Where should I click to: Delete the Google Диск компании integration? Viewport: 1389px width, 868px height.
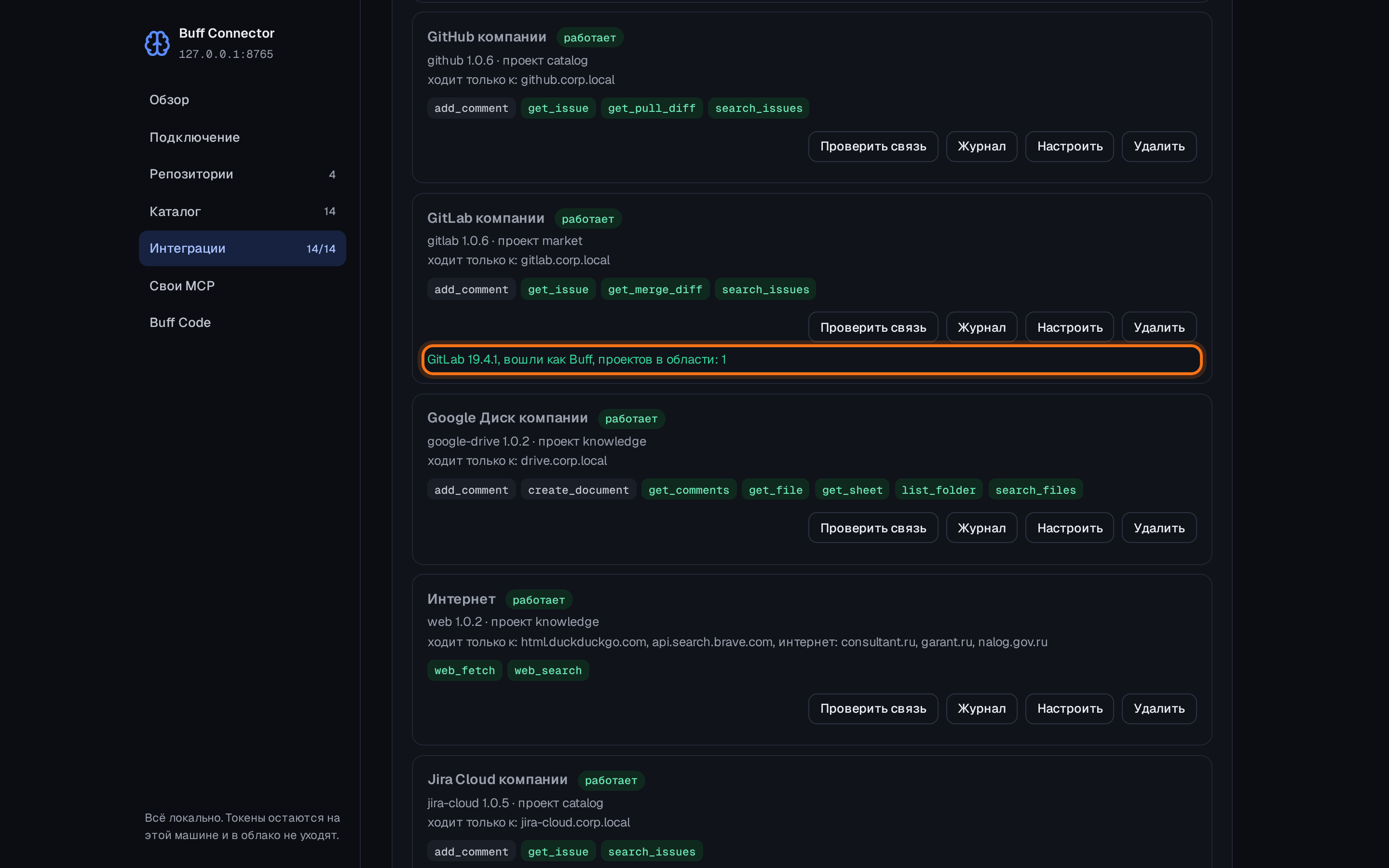[1159, 528]
